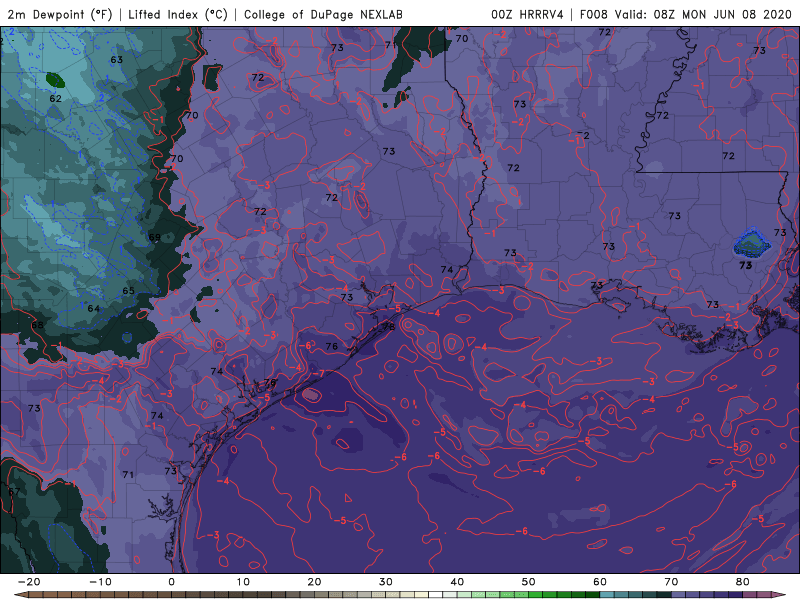800x600 pixels.
Task: Click the '00Z HRRRV4' model run label
Action: (527, 14)
